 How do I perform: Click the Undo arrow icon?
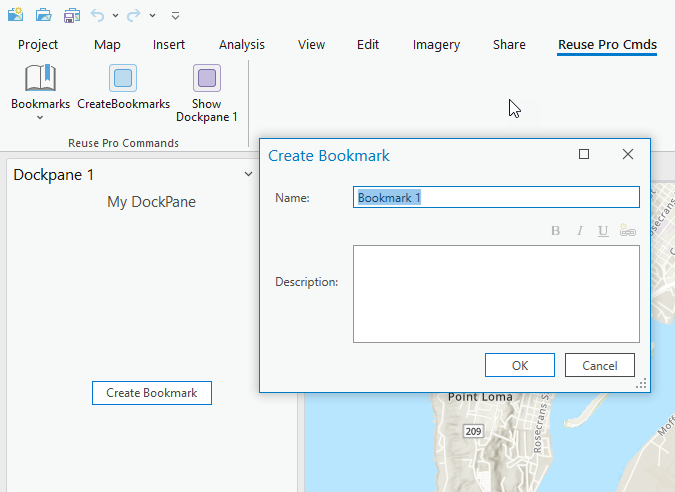97,15
